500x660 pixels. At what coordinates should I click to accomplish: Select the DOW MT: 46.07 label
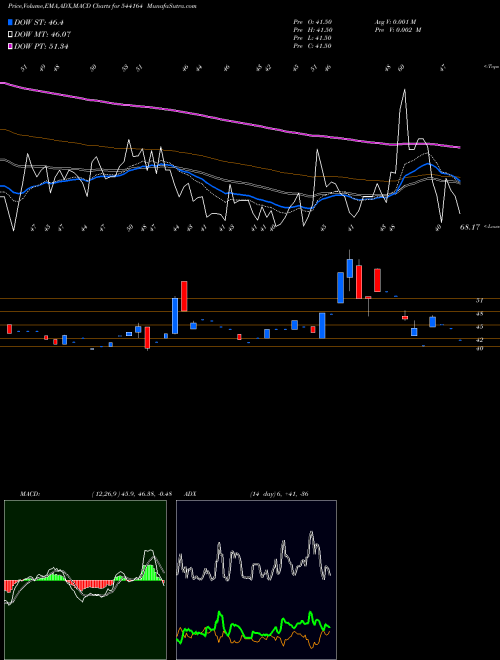(x=42, y=35)
